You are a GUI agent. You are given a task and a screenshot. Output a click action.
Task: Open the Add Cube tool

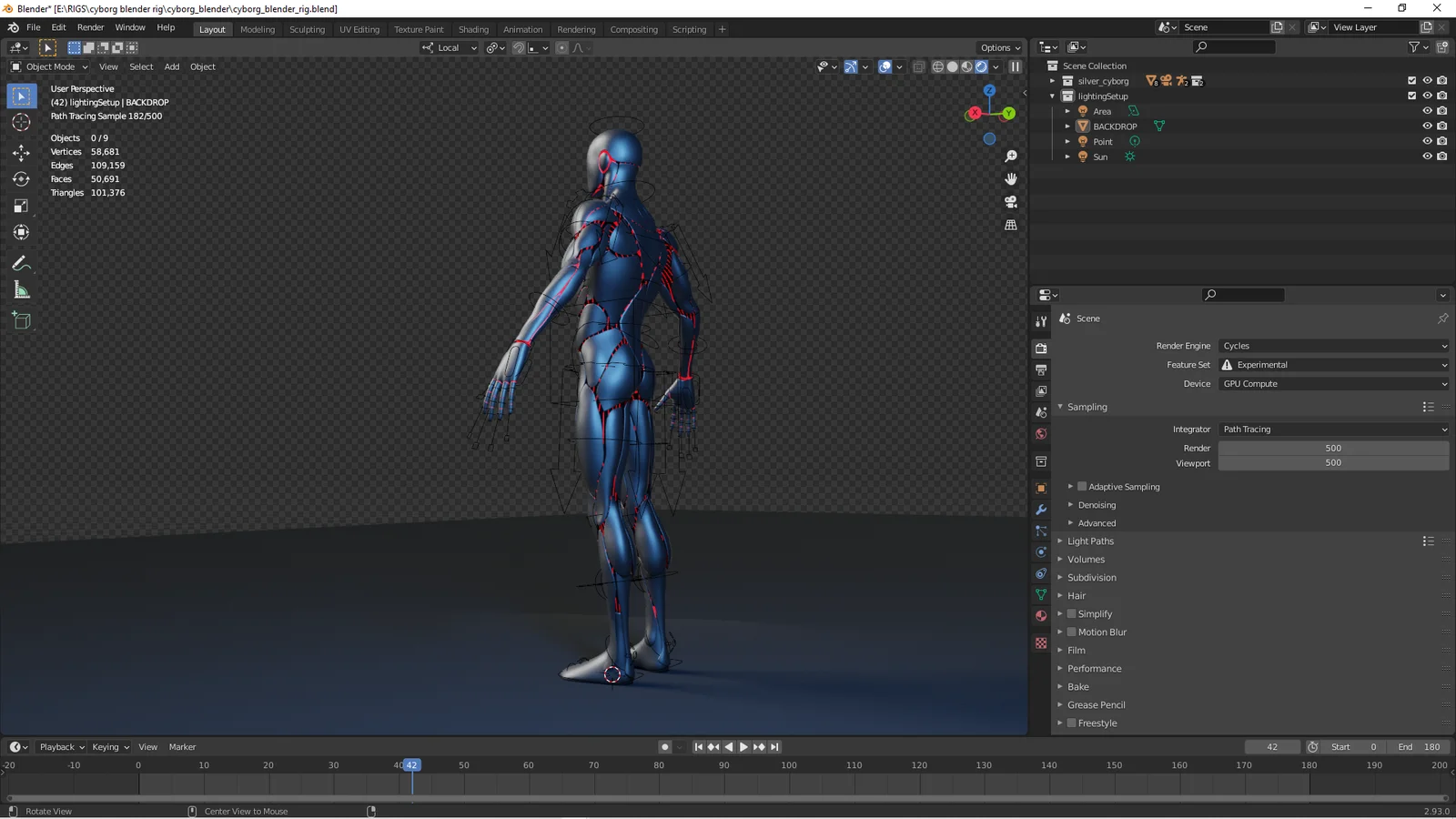(21, 320)
